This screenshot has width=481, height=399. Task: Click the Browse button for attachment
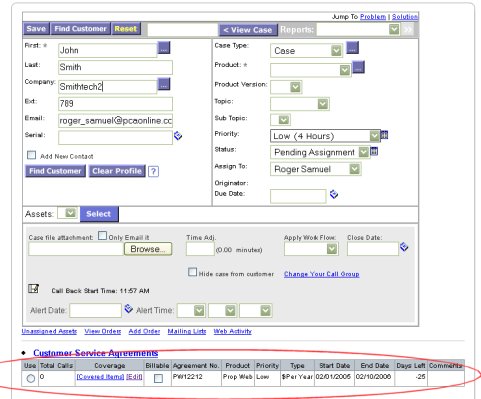click(148, 249)
